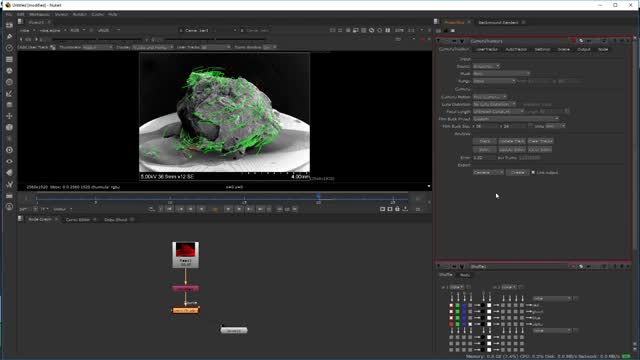Open the Properties pane content menu icon
Viewport: 640px width, 360px height.
(x=436, y=22)
